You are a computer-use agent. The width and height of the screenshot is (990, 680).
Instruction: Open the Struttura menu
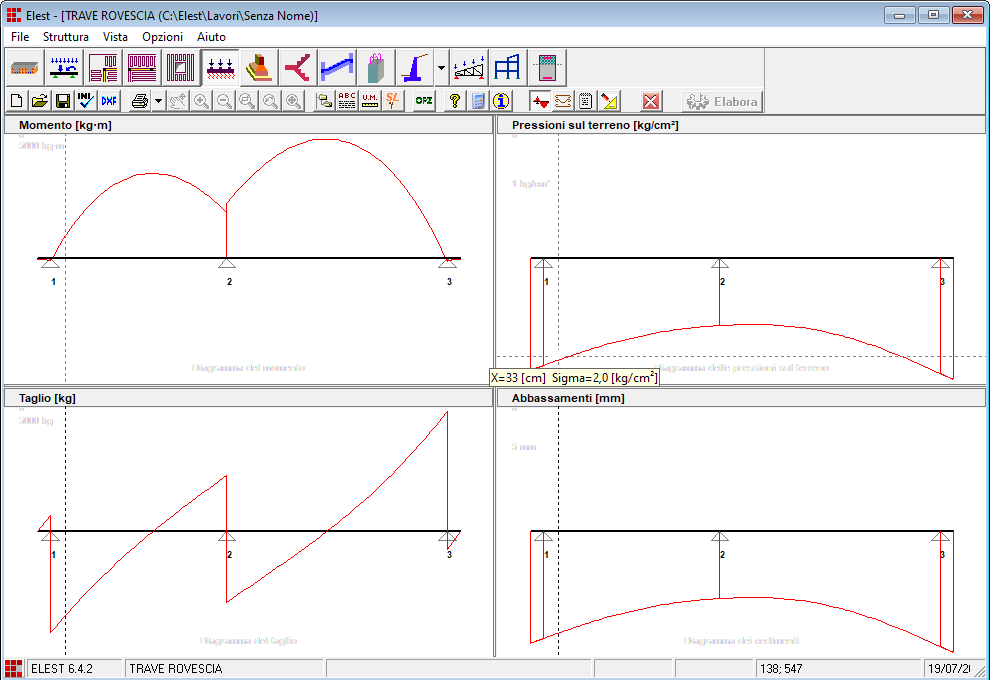66,37
